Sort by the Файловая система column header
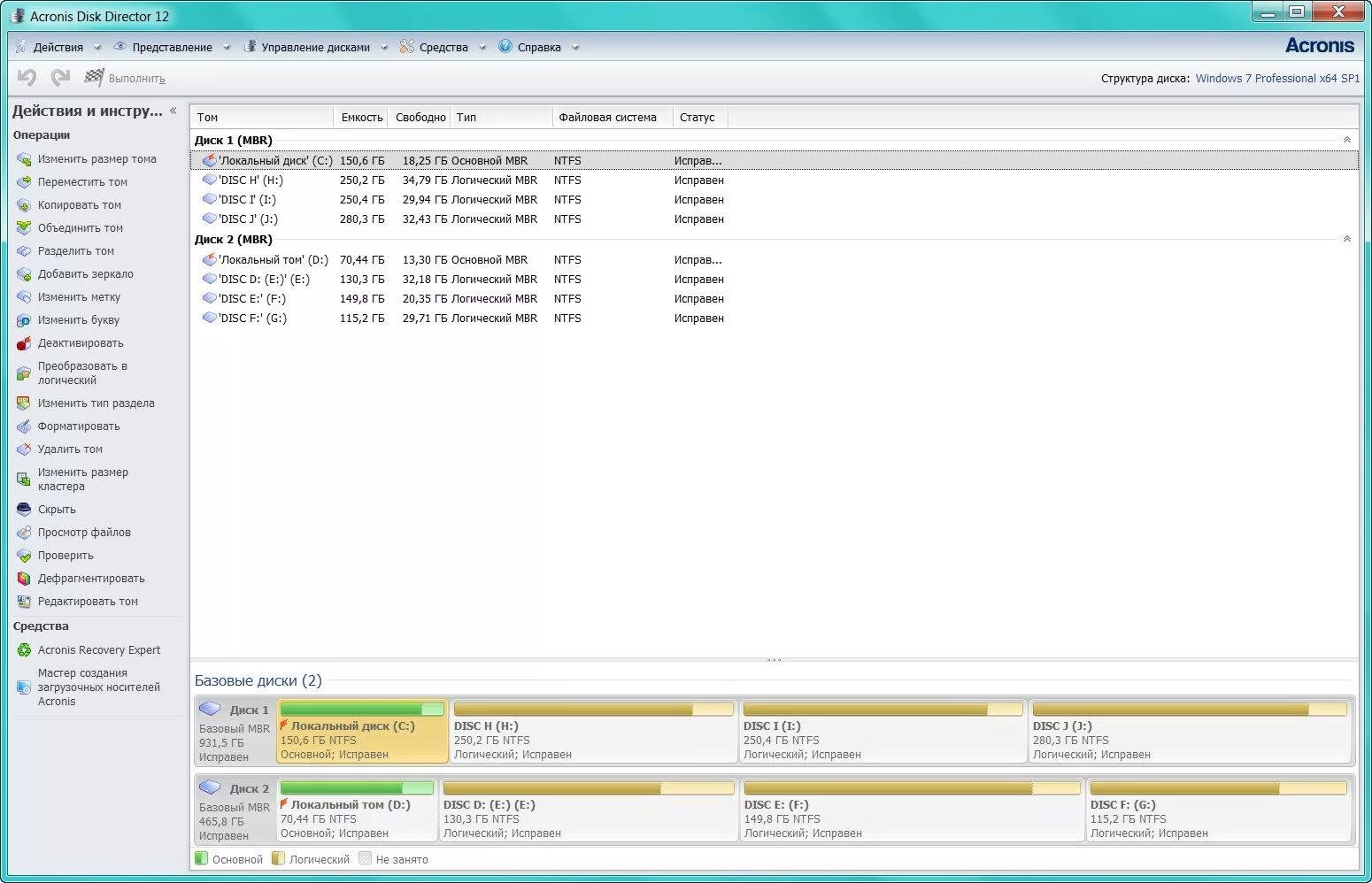The width and height of the screenshot is (1372, 883). click(x=613, y=117)
